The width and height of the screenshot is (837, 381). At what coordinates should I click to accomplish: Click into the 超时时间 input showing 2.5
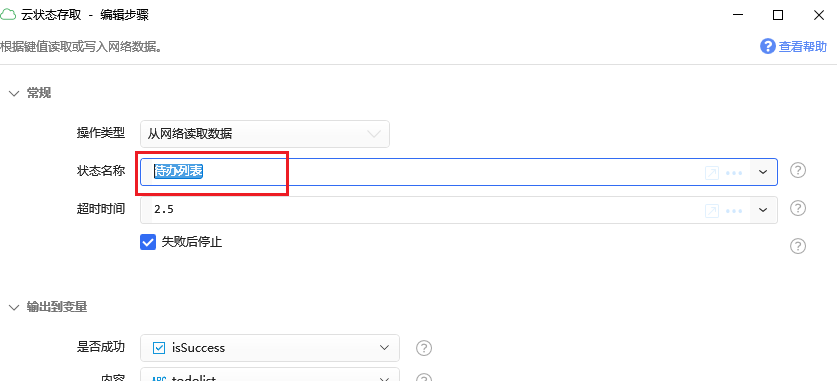click(424, 210)
